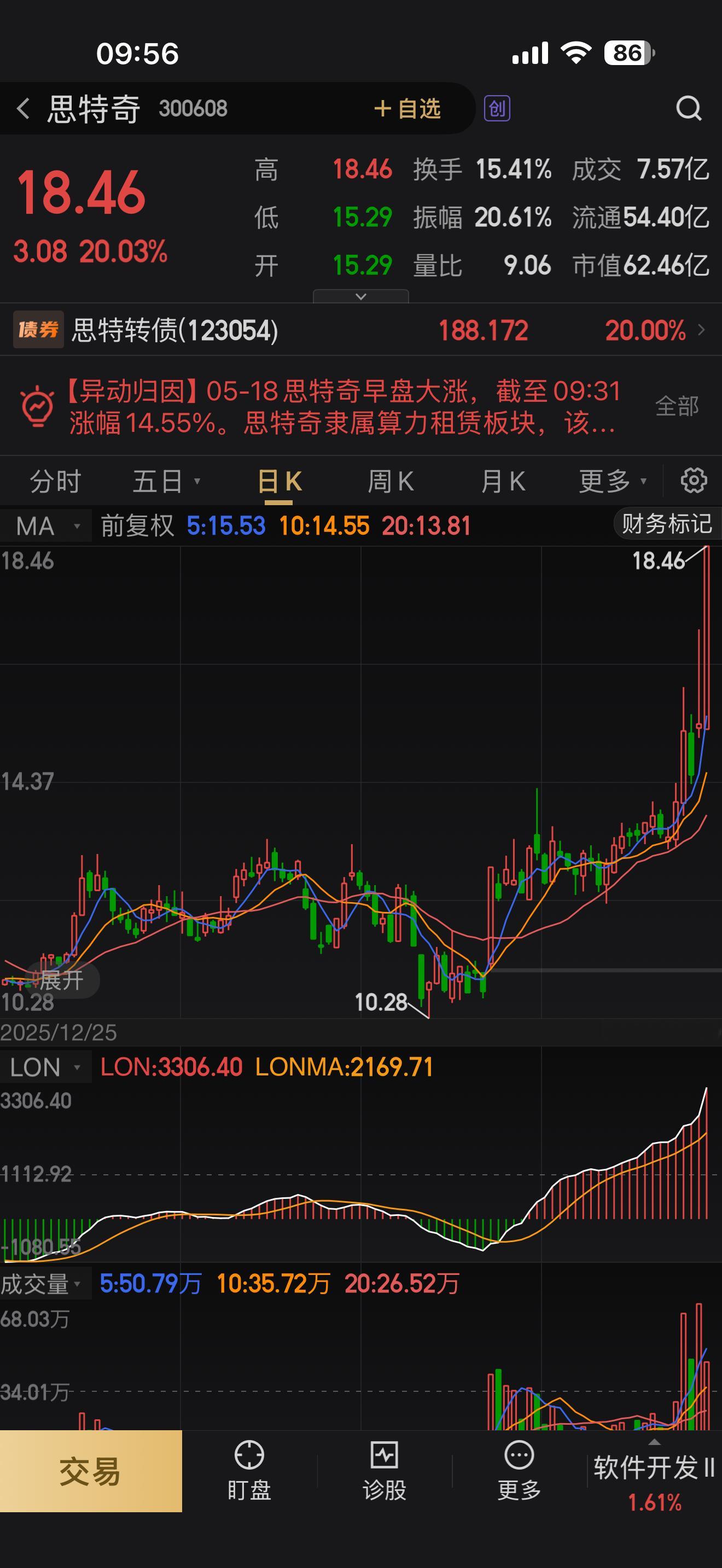Viewport: 722px width, 1568px height.
Task: Tap the latest candlestick in K-line chart
Action: [706, 637]
